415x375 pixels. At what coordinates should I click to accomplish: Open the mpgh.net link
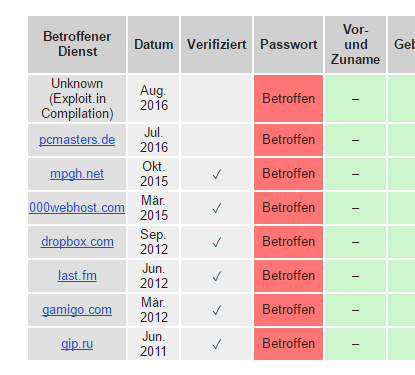click(77, 174)
